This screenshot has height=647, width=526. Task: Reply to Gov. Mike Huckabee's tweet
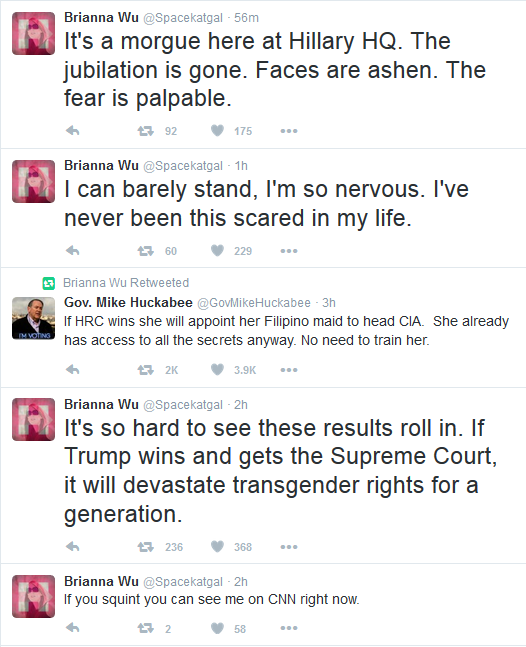pos(73,369)
